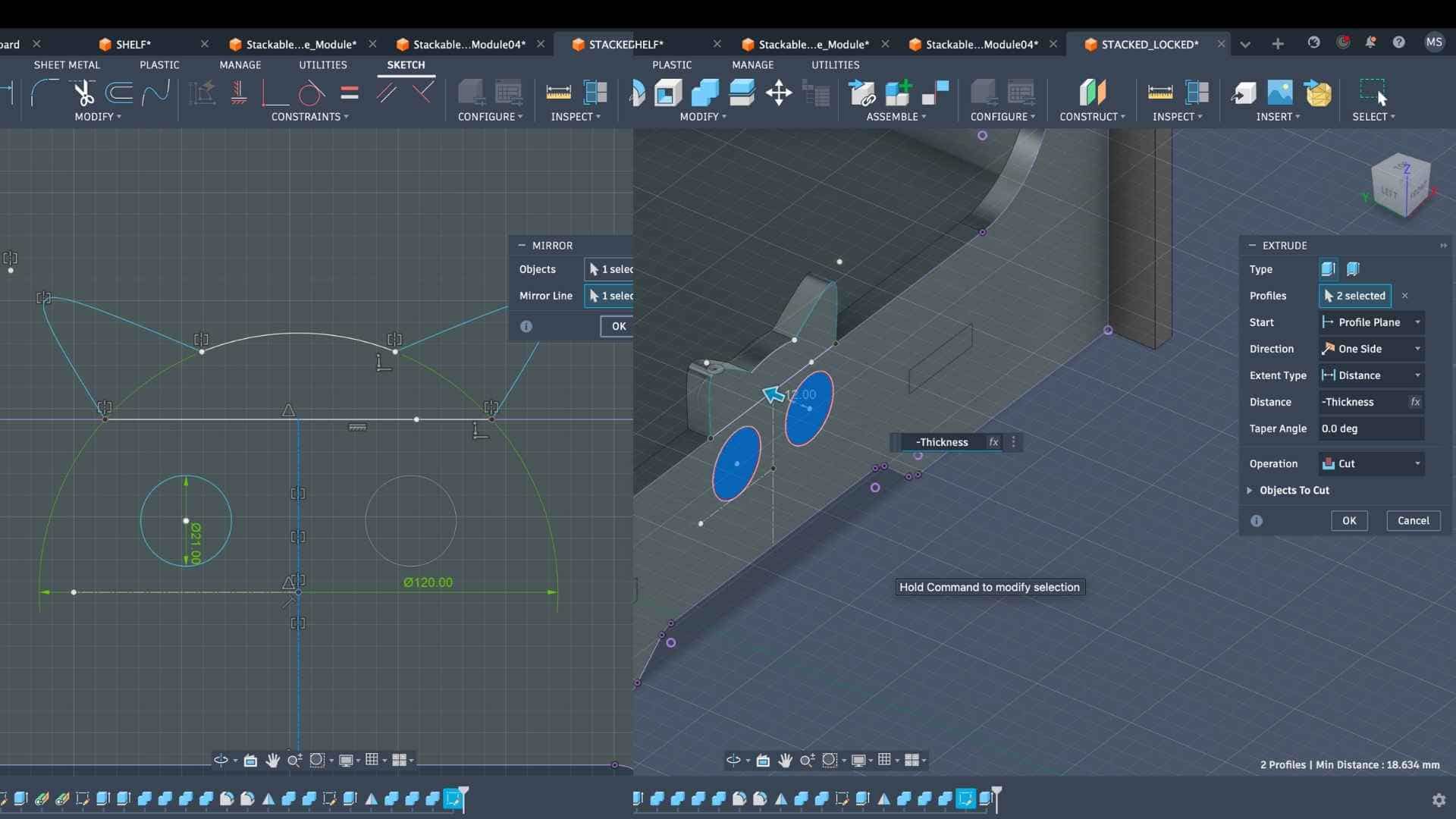Screen dimensions: 1456x819
Task: Activate Mirror Line selection box
Action: pyautogui.click(x=610, y=296)
